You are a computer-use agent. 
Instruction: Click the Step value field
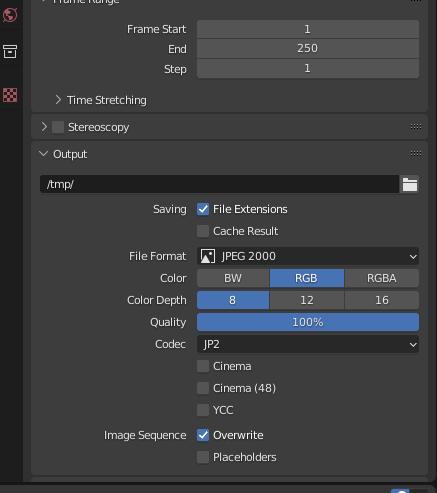308,69
